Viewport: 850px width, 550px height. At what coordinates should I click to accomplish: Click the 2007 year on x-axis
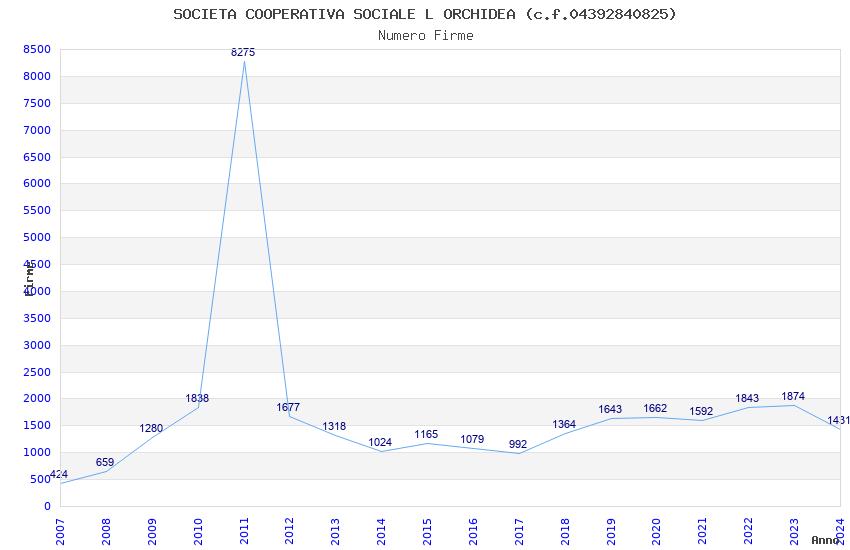point(60,532)
